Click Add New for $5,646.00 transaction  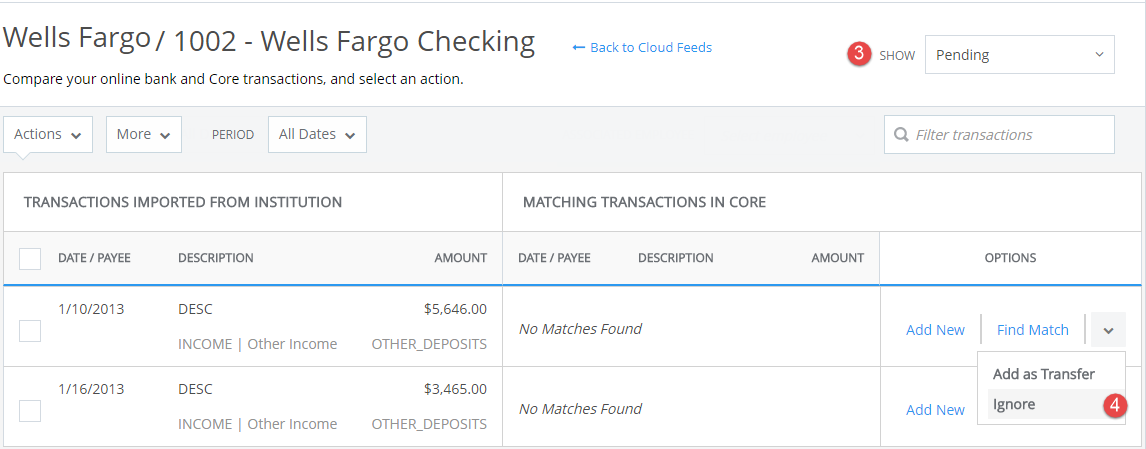(936, 330)
